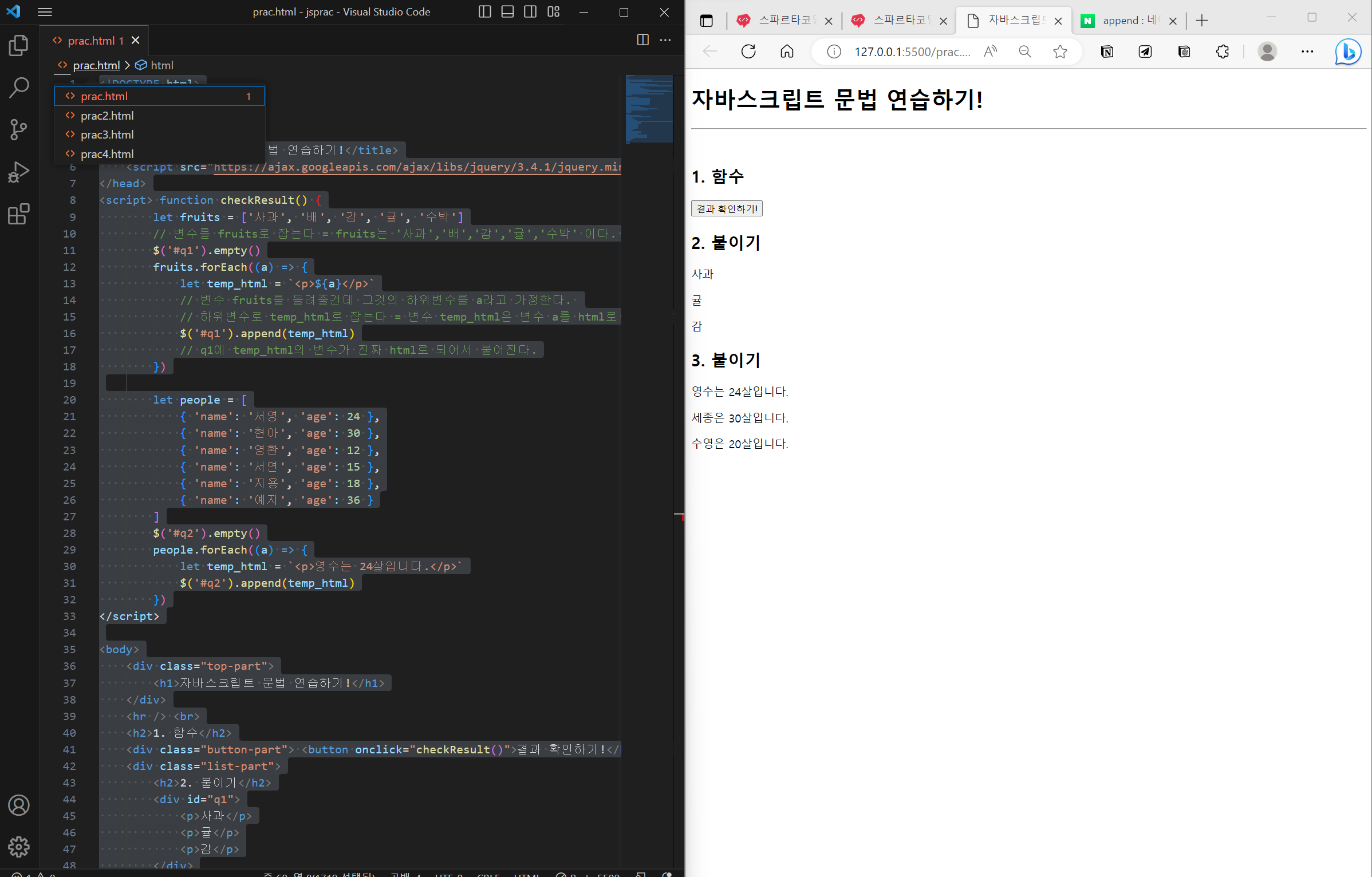Open Source Control view in activity bar
This screenshot has height=877, width=1372.
click(19, 130)
